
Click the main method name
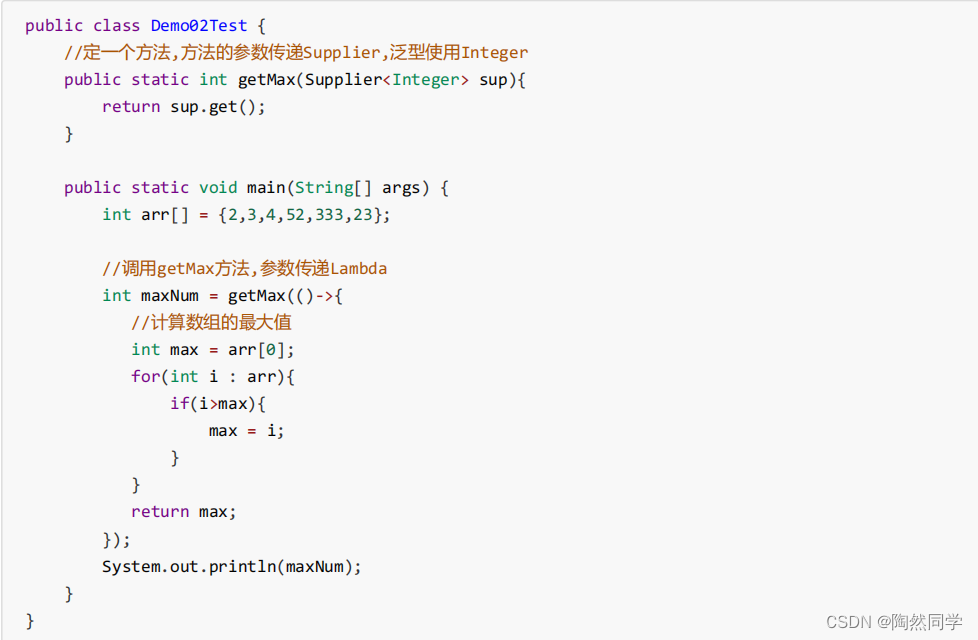tap(266, 188)
